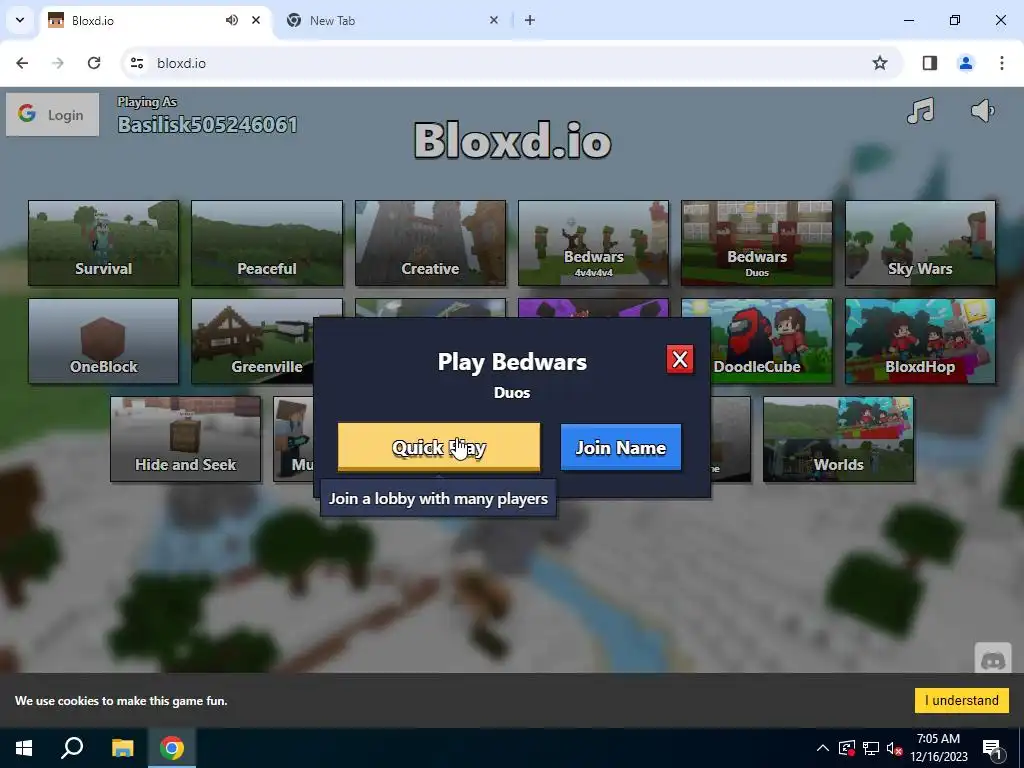The width and height of the screenshot is (1024, 768).
Task: Go forward in browser history
Action: [x=58, y=63]
